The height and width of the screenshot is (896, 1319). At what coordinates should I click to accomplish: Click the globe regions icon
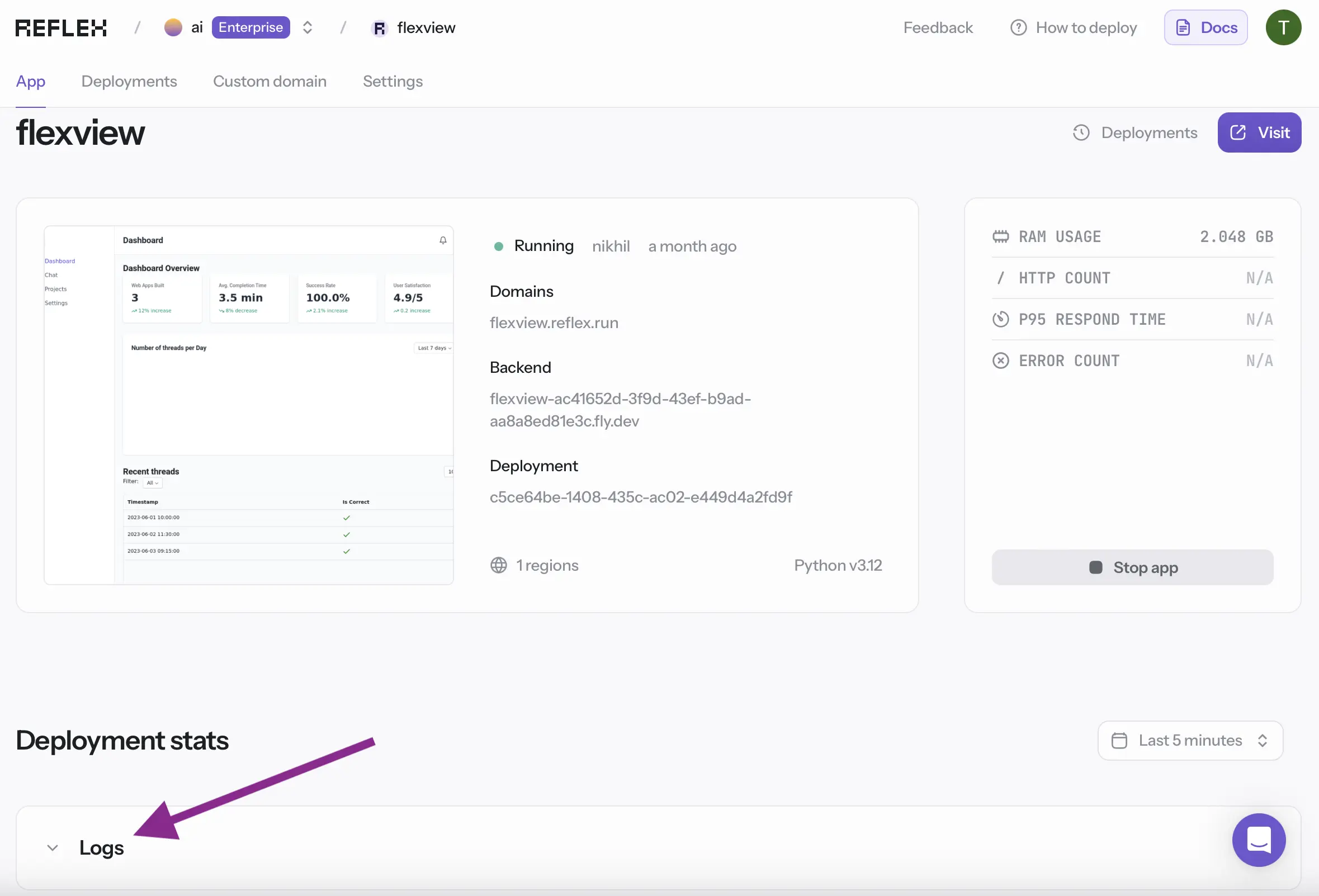(x=498, y=565)
